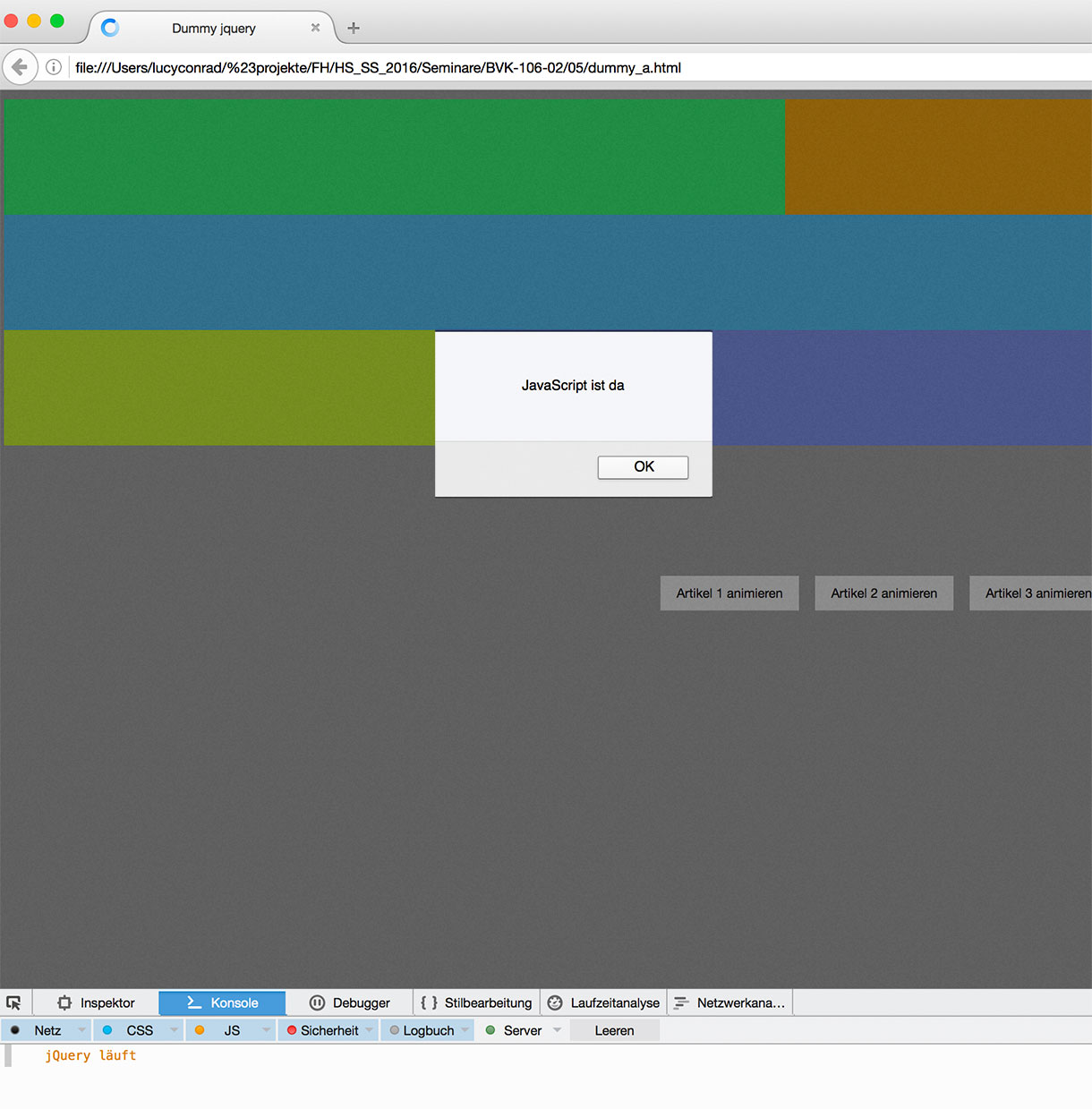
Task: Click Artikel 2 animieren button
Action: pyautogui.click(x=884, y=593)
